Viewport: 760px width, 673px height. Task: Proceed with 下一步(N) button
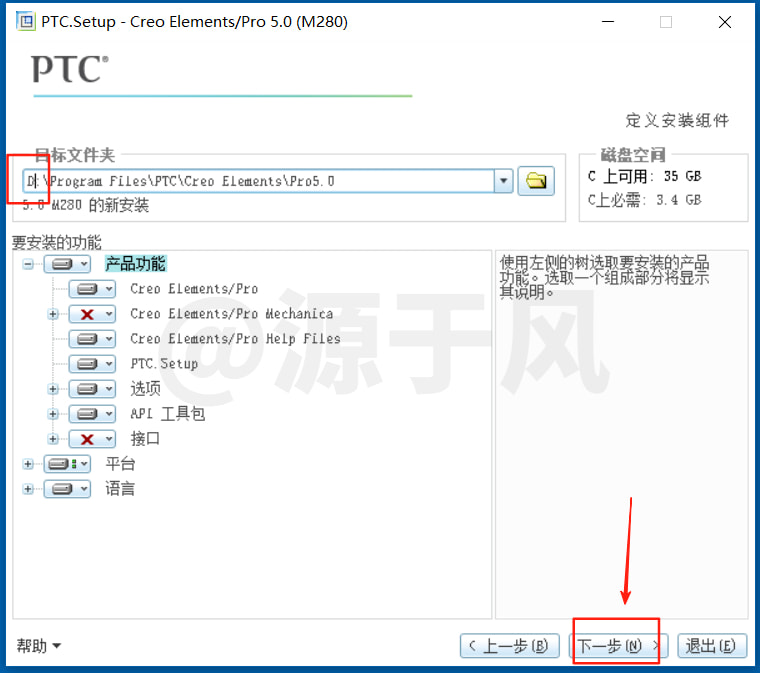point(618,646)
